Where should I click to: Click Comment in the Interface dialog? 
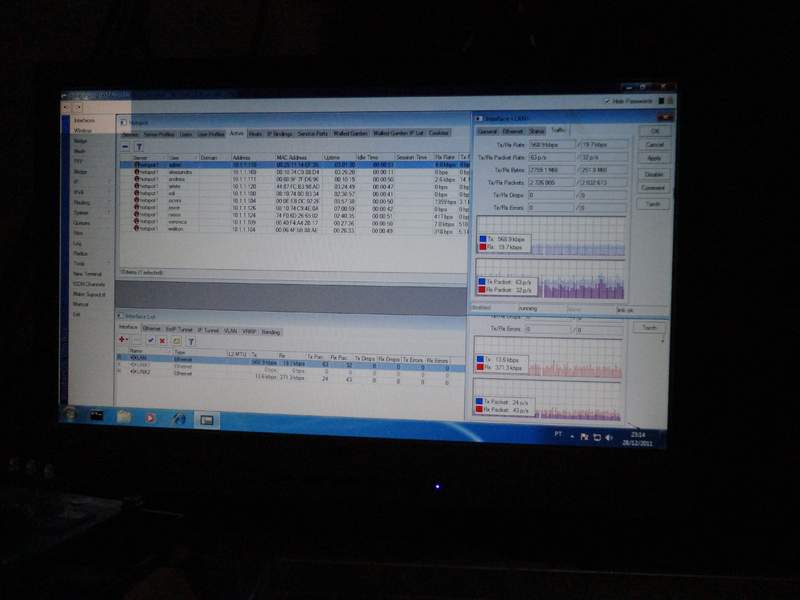[654, 188]
